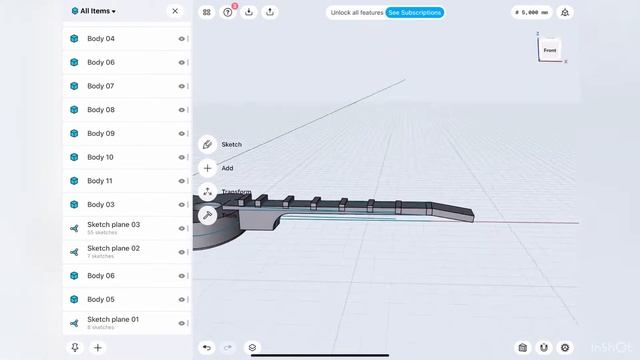
Task: Redo the undone action
Action: pyautogui.click(x=228, y=348)
